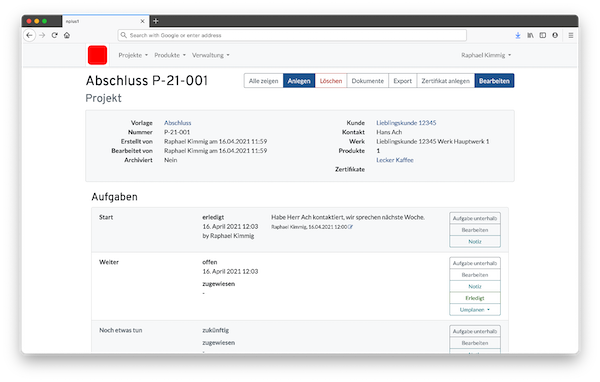Open the downloads arrow icon
600x382 pixels.
click(x=518, y=35)
